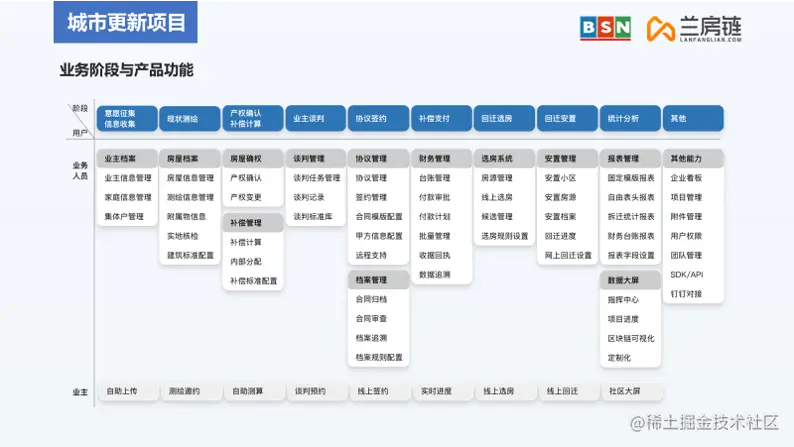Select 用户权限 item
The width and height of the screenshot is (794, 447).
686,236
